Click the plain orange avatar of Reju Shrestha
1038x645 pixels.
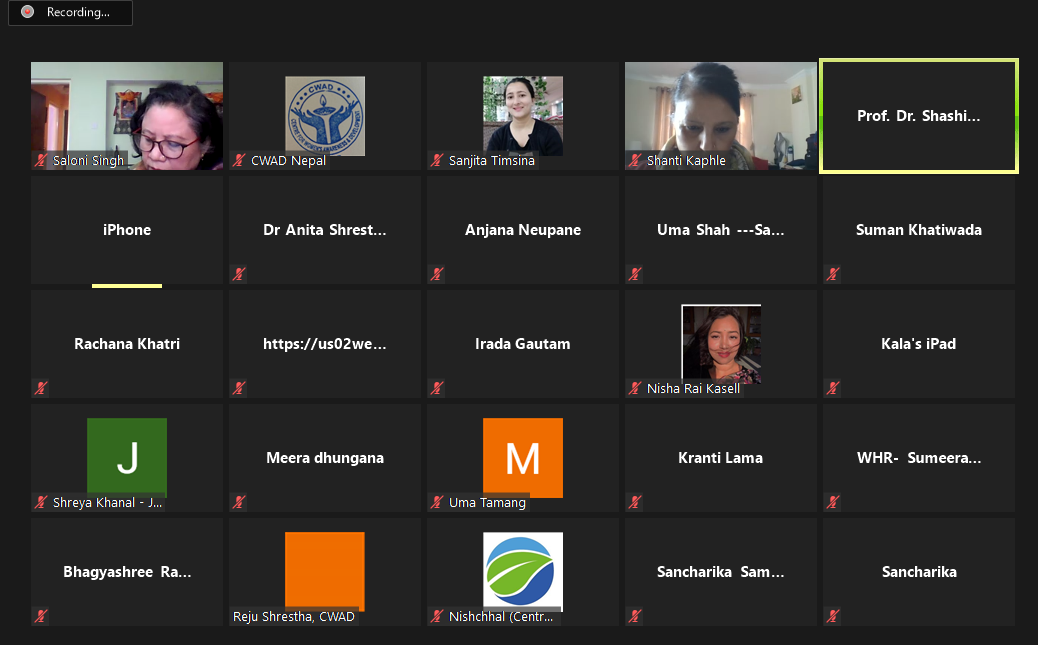(x=324, y=569)
